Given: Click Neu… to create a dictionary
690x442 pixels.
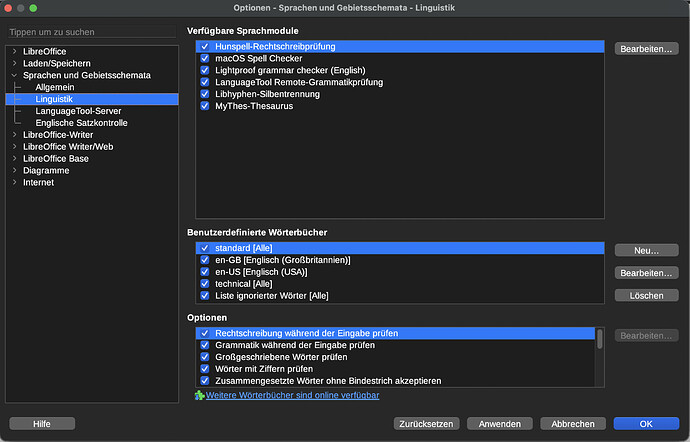Looking at the screenshot, I should (645, 250).
